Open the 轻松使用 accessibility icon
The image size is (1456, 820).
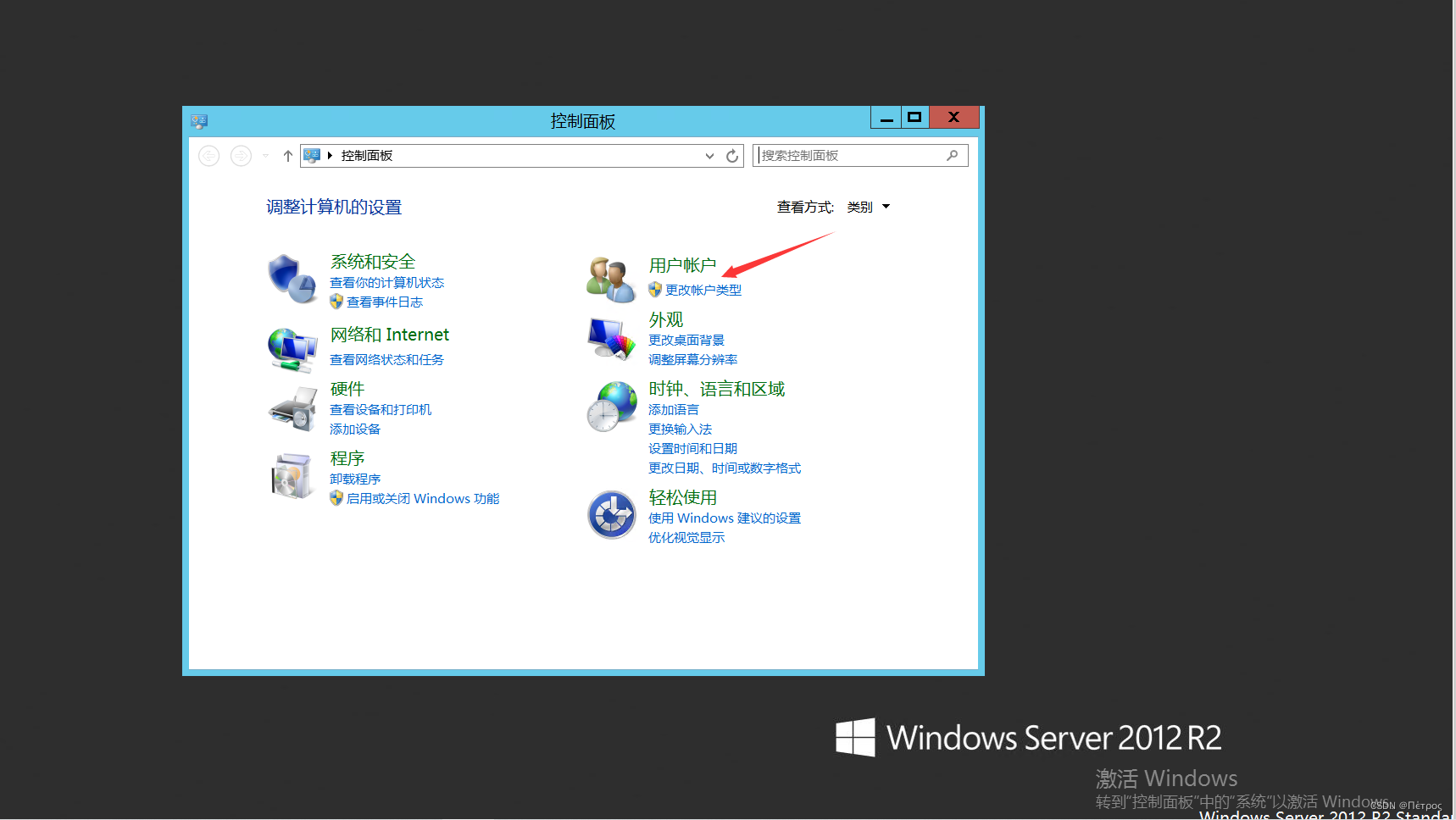(x=611, y=514)
